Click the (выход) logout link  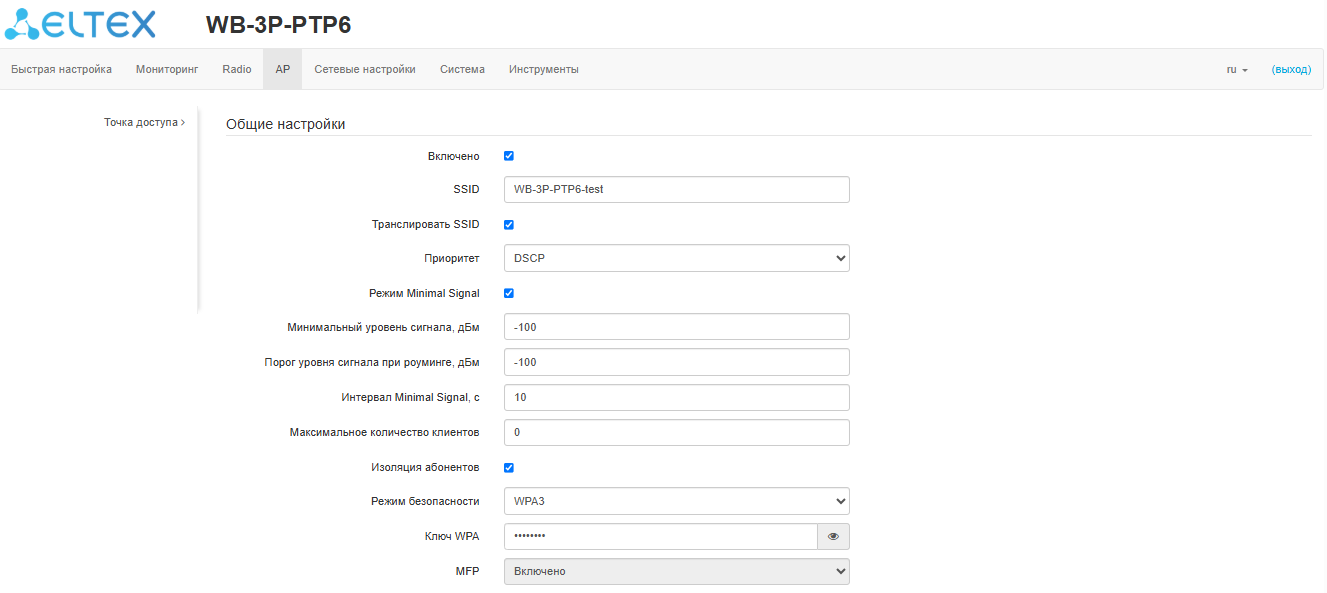tap(1291, 70)
